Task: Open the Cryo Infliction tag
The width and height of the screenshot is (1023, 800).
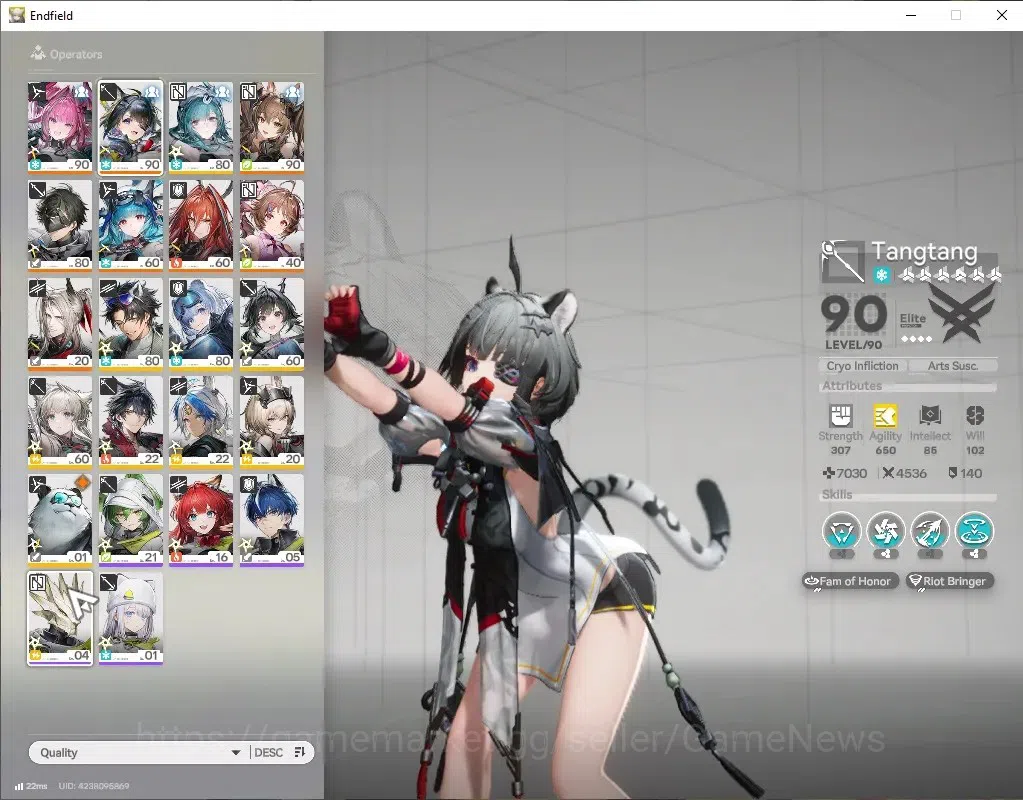Action: pyautogui.click(x=863, y=366)
